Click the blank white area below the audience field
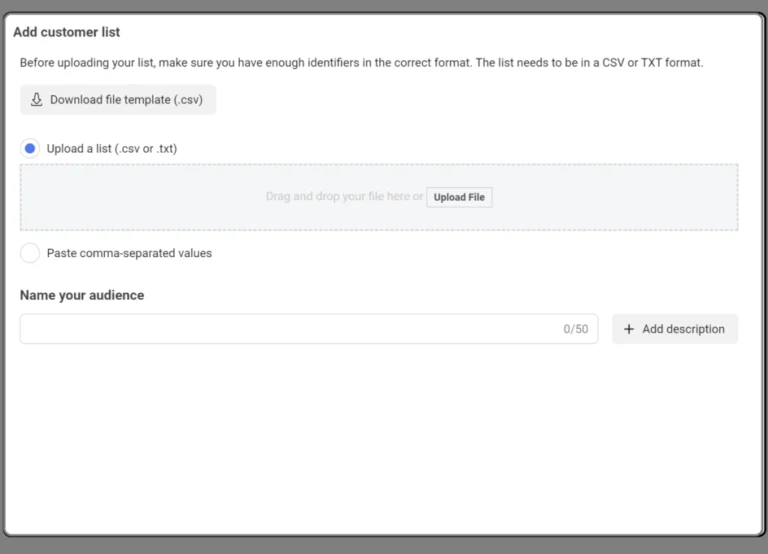Viewport: 768px width, 554px height. [x=380, y=440]
